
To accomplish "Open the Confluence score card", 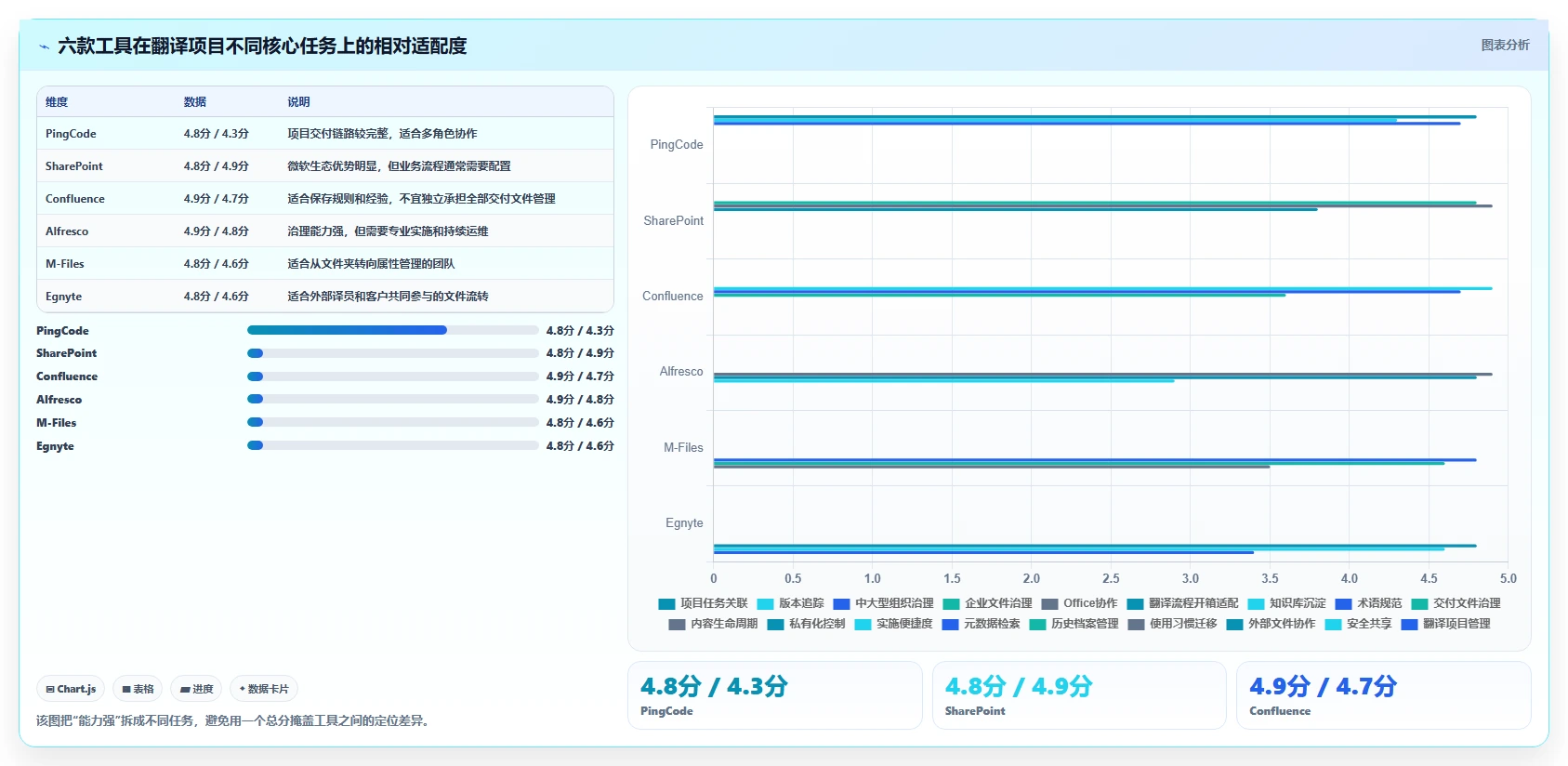I will 1383,695.
